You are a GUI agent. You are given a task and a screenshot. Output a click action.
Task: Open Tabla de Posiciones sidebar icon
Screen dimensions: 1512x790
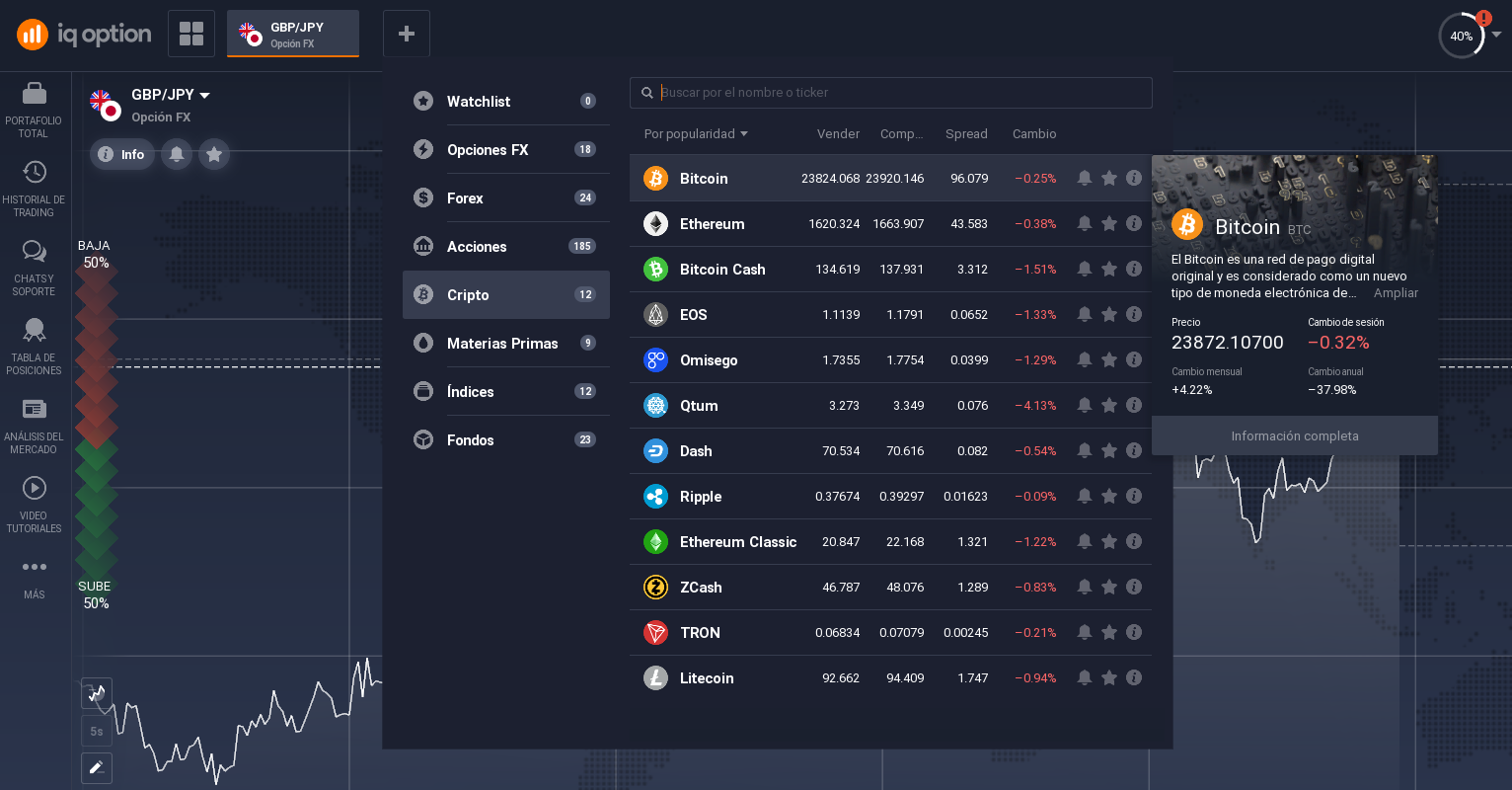(x=34, y=348)
